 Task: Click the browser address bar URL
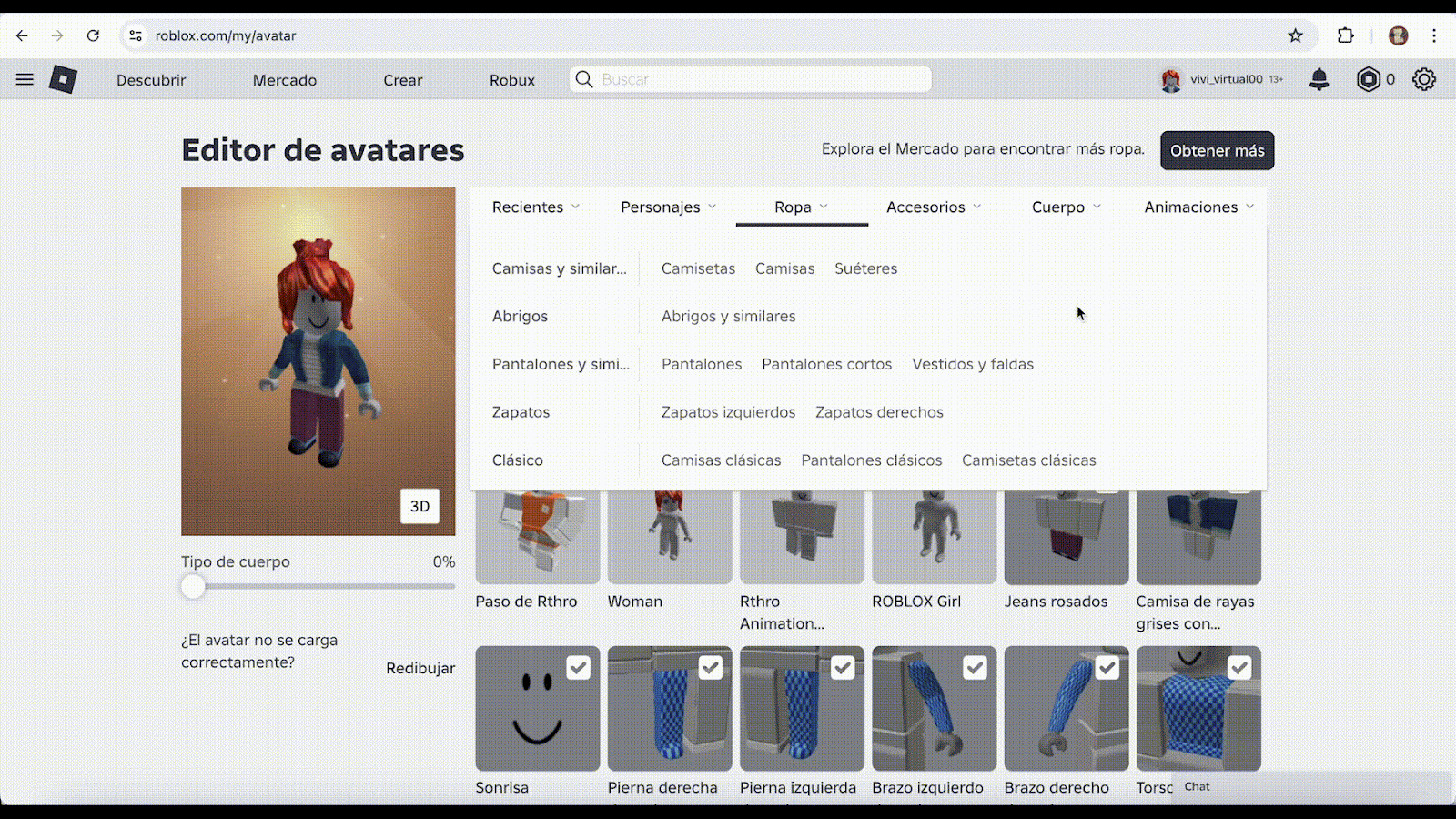[226, 35]
